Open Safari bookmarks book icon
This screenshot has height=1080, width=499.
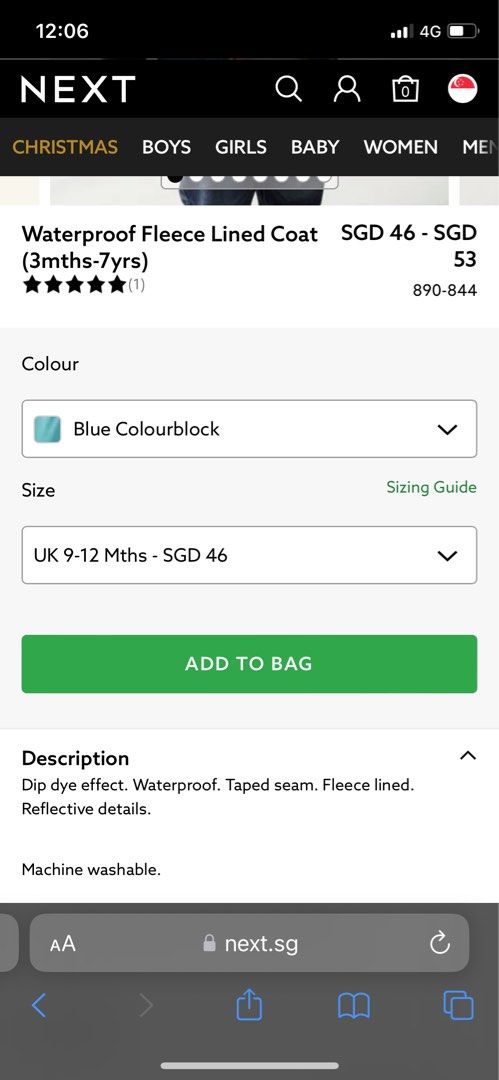click(354, 1006)
